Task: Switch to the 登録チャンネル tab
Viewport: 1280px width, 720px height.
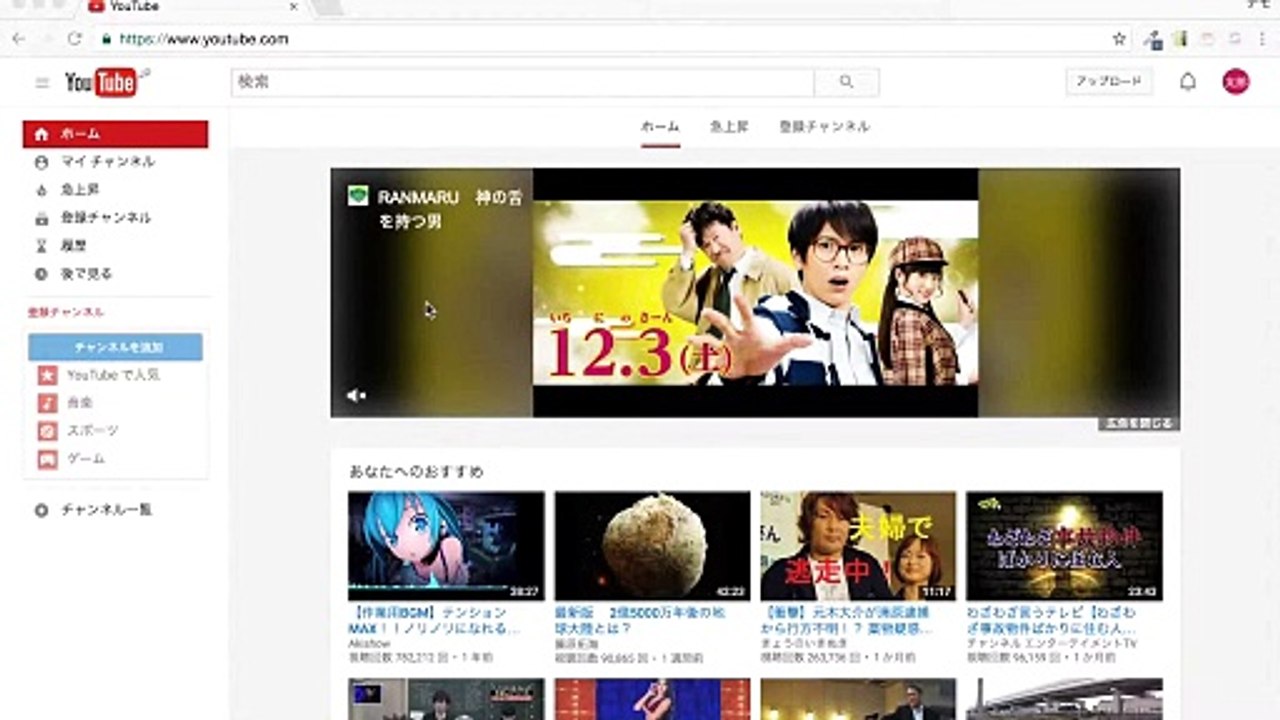Action: pos(824,127)
